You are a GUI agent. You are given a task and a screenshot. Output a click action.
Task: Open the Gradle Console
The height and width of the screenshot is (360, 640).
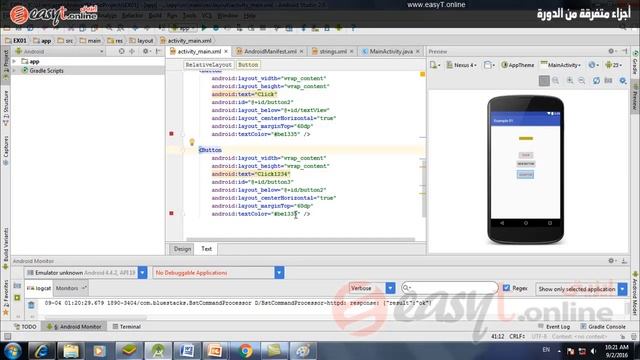[x=603, y=327]
